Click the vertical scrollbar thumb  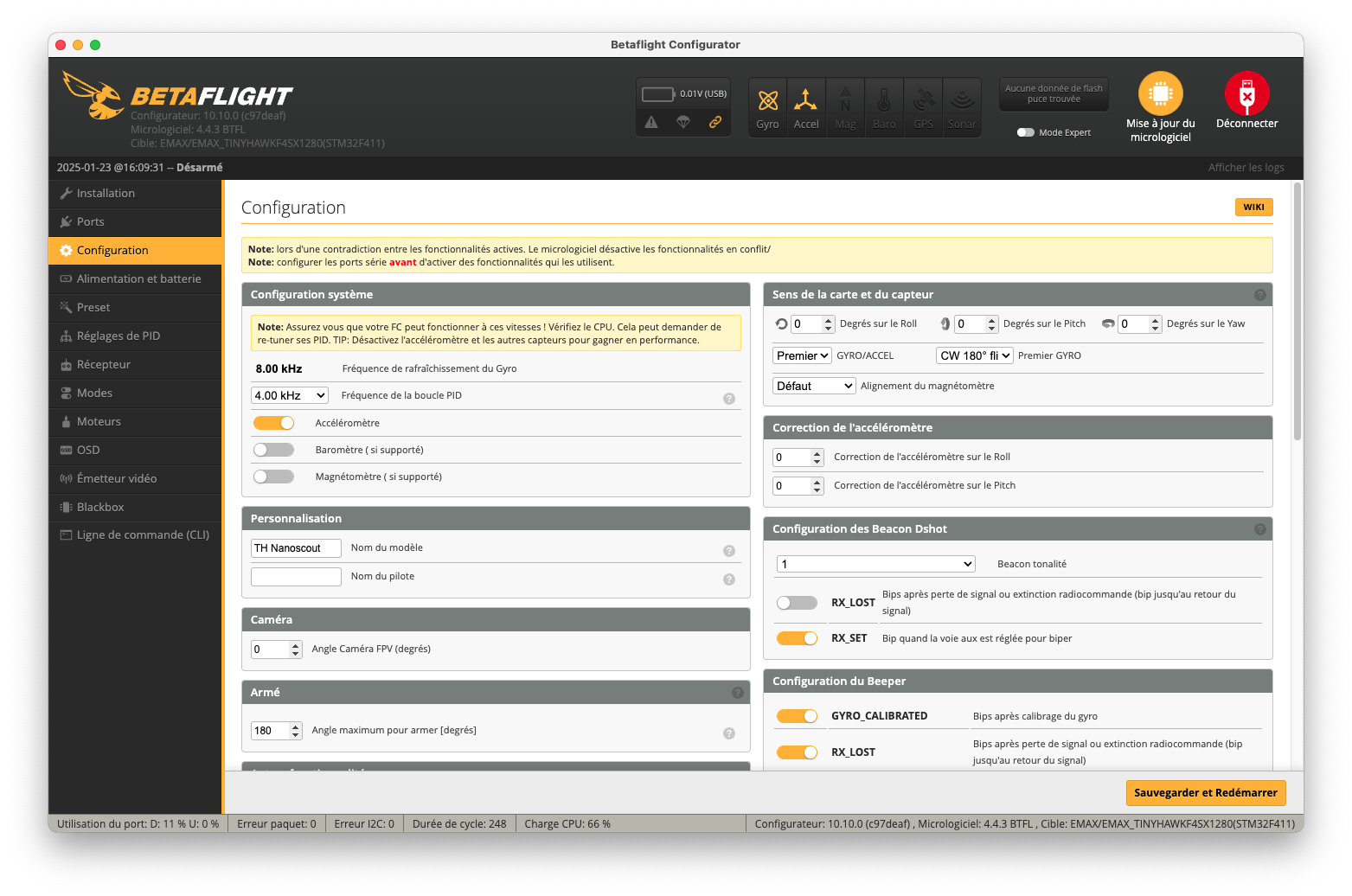point(1298,311)
